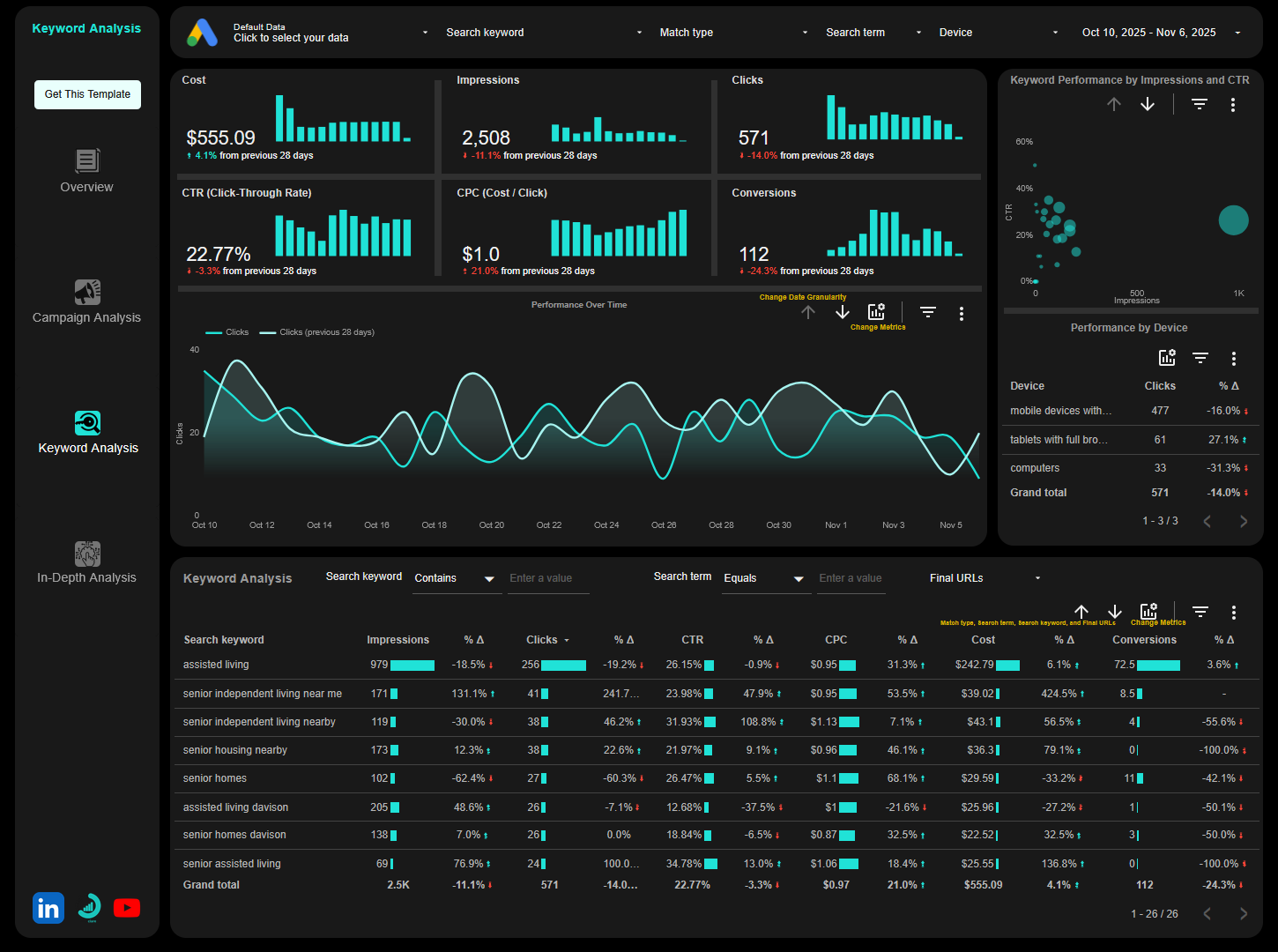Open Change Metrics in the Keyword Analysis table toolbar
This screenshot has height=952, width=1278.
click(1148, 609)
